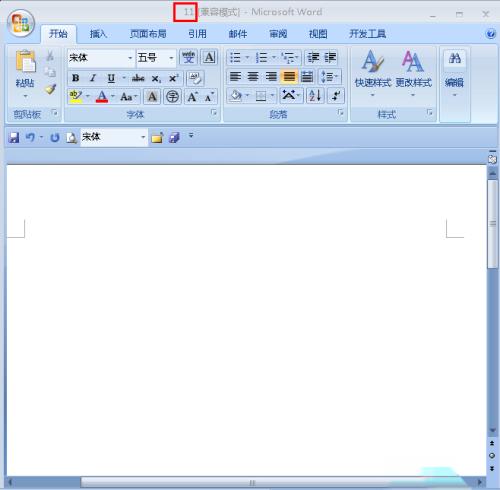Align text to the left
Screen dimensions: 500x490
click(235, 77)
